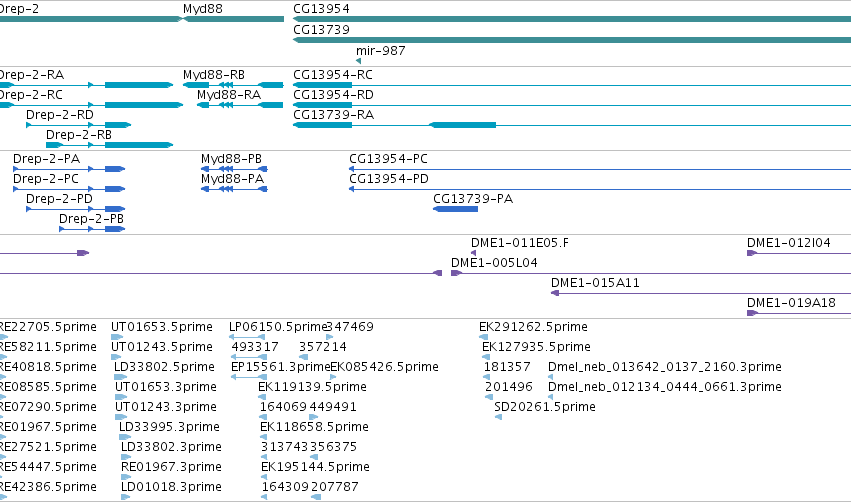851x502 pixels.
Task: Select the Drep-2-PB protein label
Action: (91, 219)
